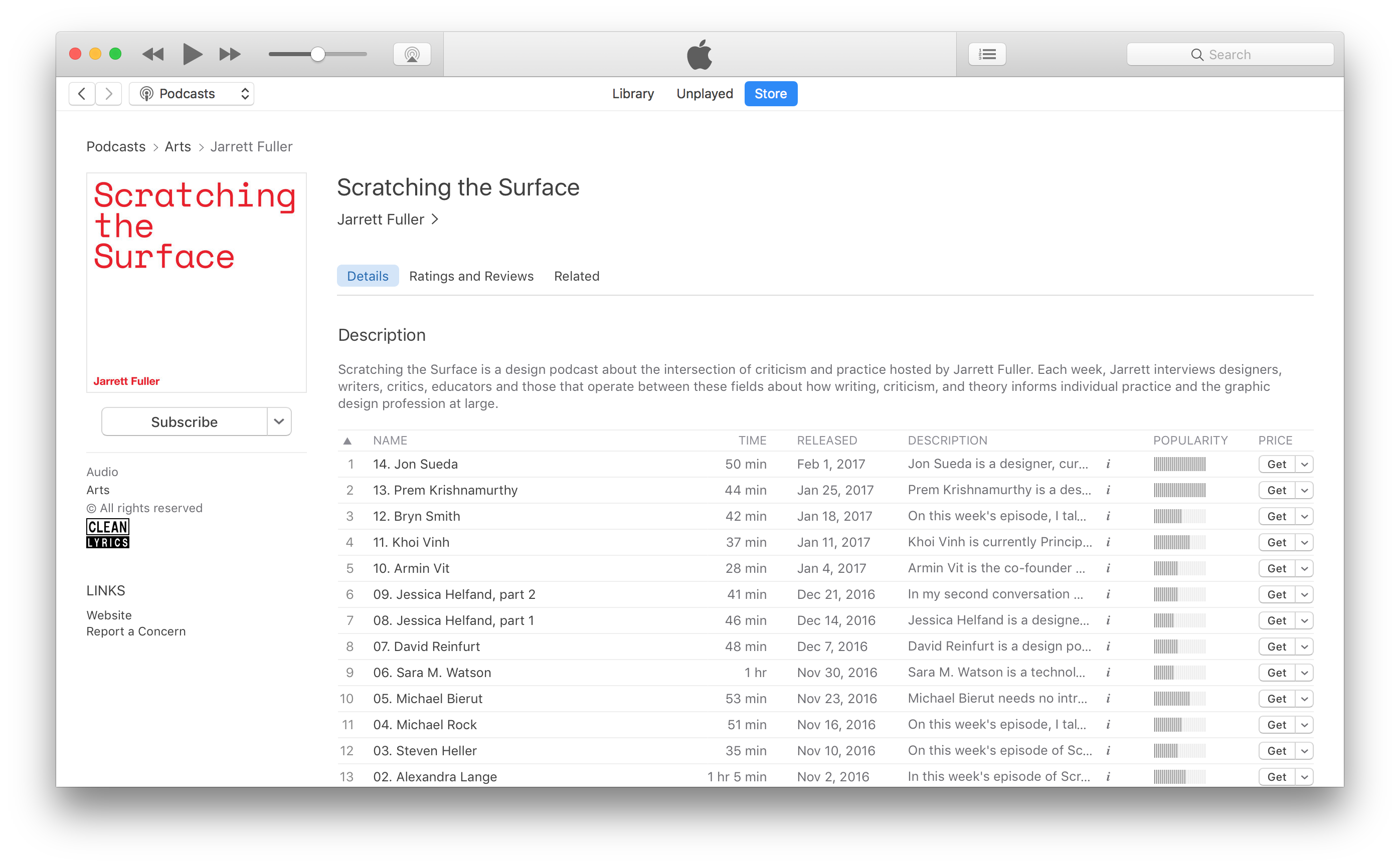The image size is (1400, 867).
Task: Click the Podcasts breadcrumb link
Action: tap(116, 146)
